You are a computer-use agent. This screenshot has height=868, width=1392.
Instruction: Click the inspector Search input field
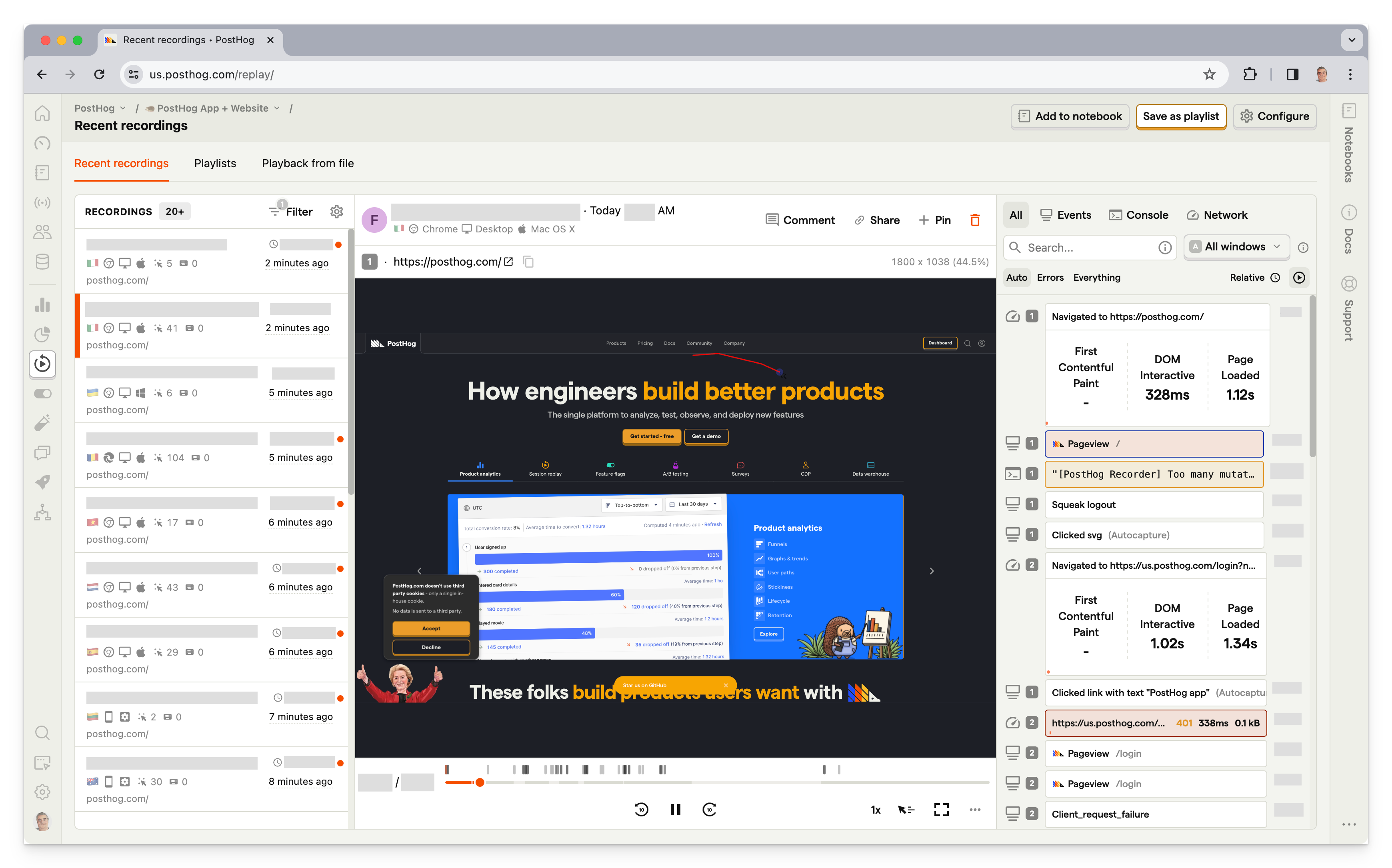[x=1090, y=248]
